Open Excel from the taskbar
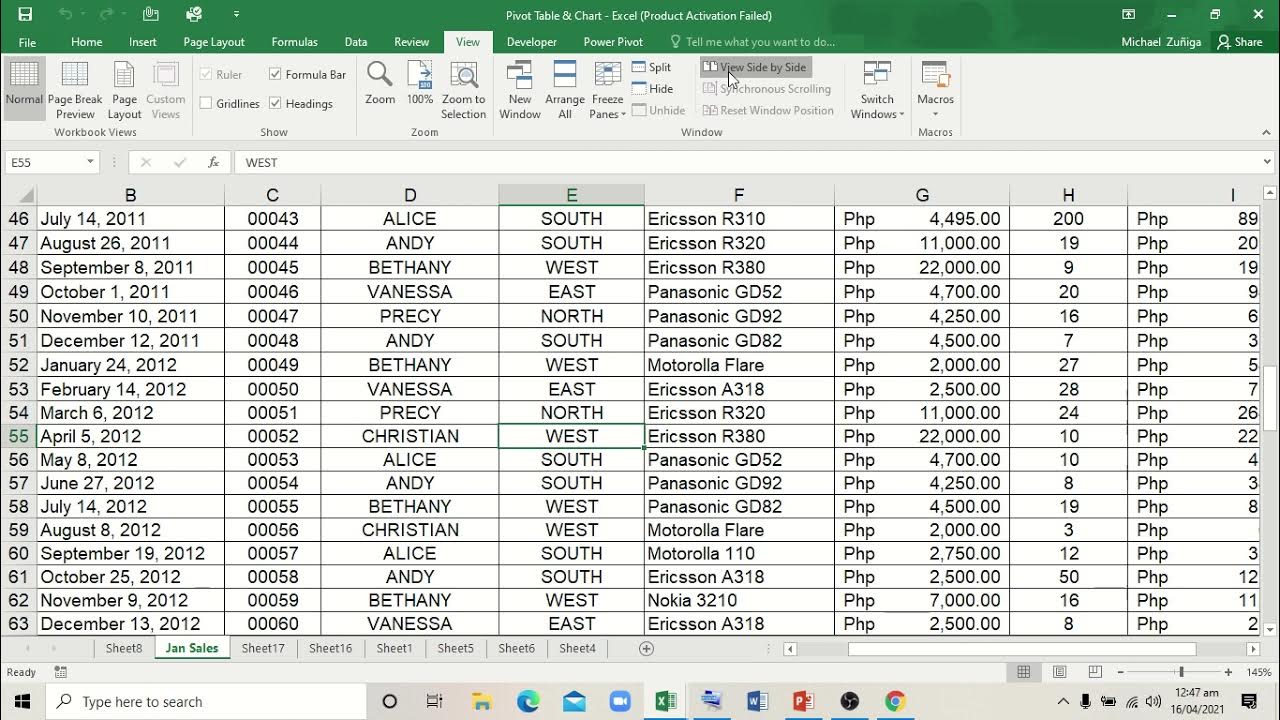 pos(666,701)
